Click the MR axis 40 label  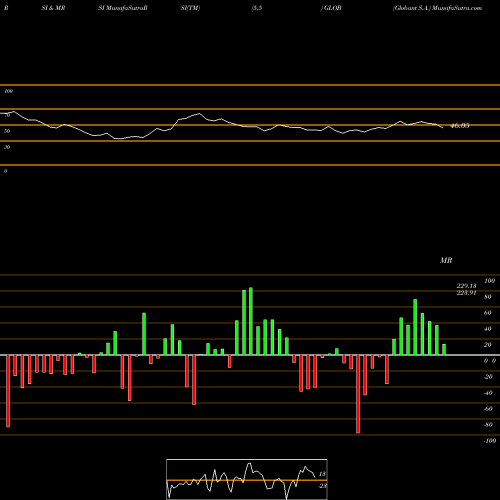click(x=488, y=329)
